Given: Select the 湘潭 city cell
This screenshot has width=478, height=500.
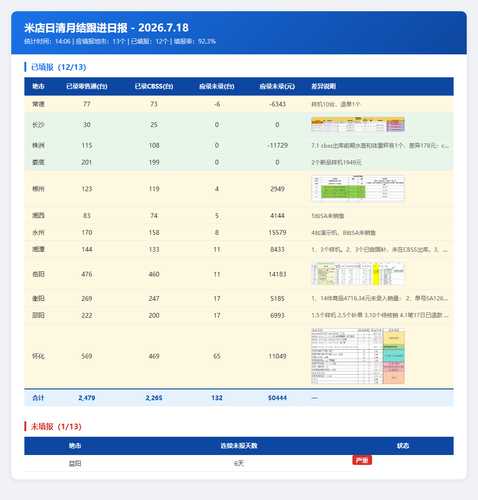Looking at the screenshot, I should tap(38, 250).
